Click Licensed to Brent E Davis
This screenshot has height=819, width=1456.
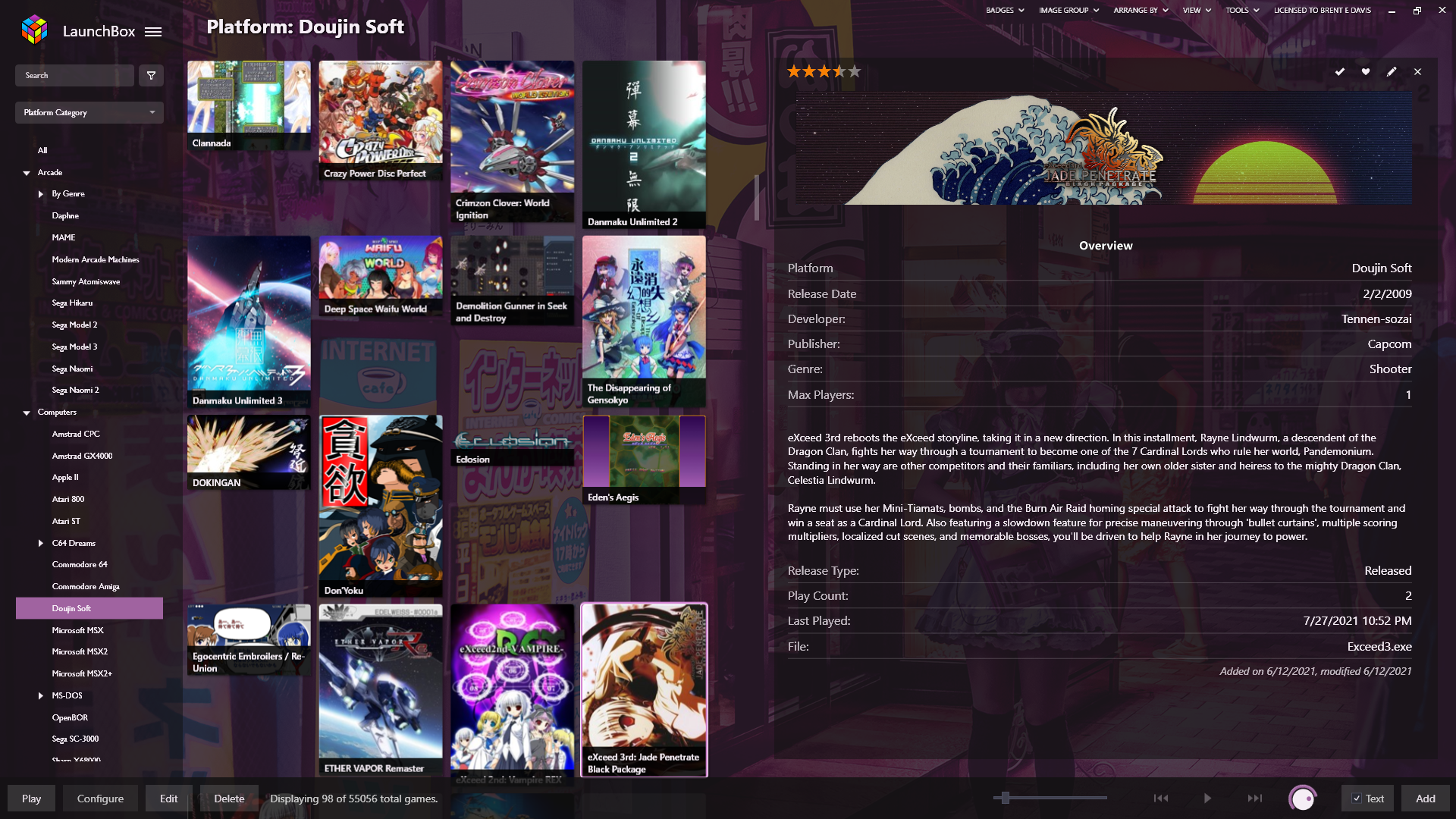click(x=1322, y=11)
